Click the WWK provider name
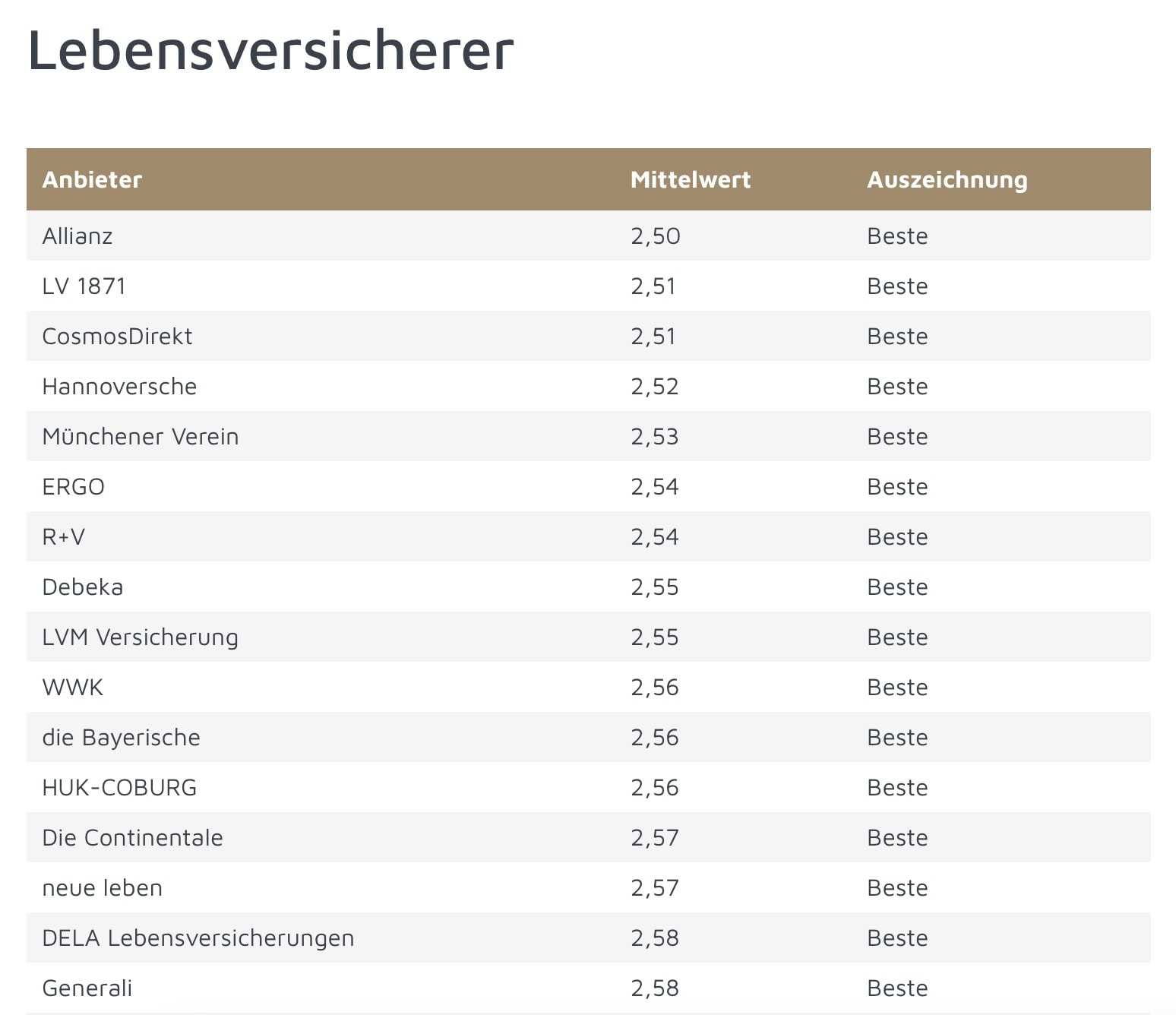 73,688
